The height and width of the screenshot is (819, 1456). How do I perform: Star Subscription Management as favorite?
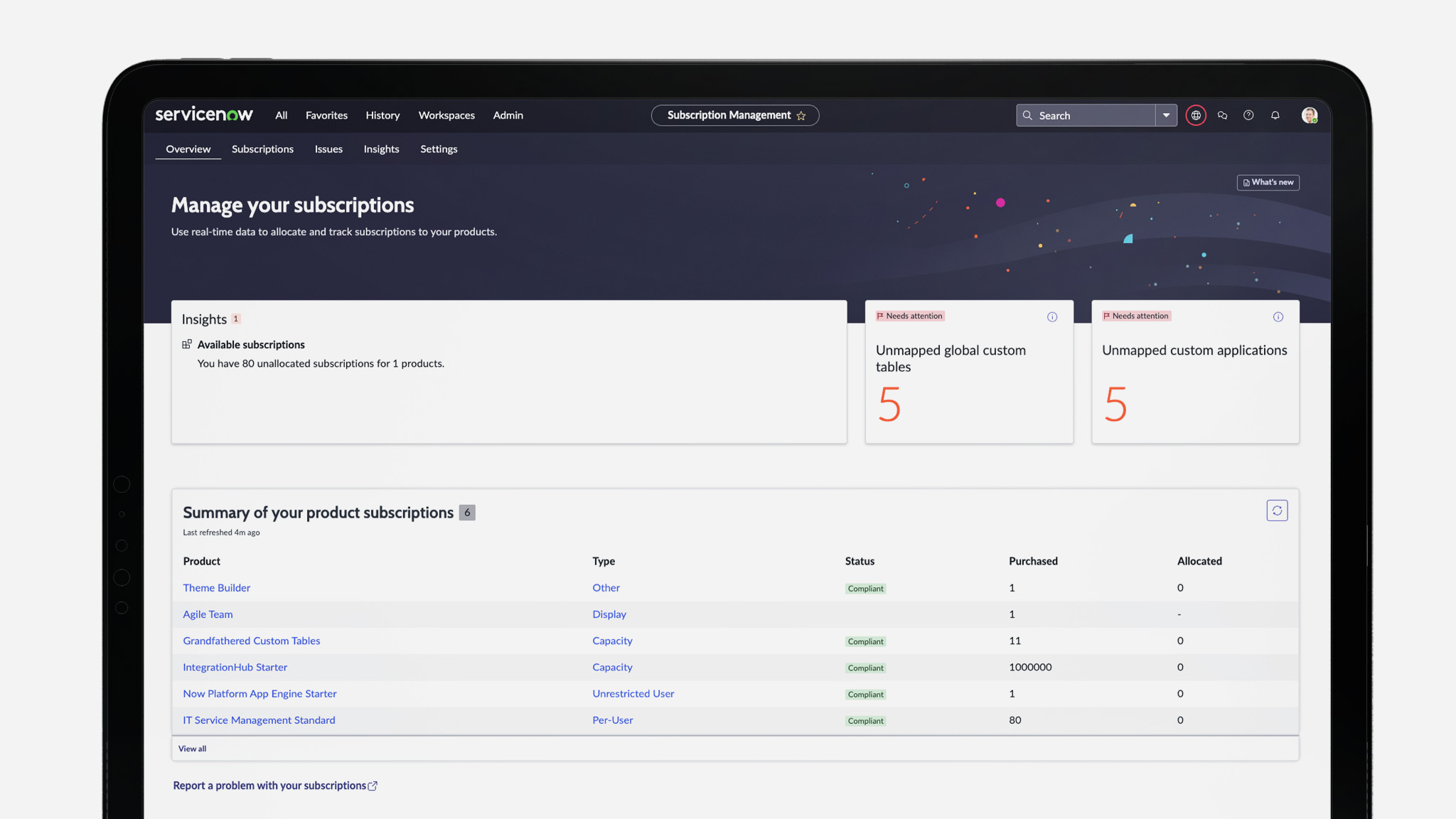[x=801, y=116]
